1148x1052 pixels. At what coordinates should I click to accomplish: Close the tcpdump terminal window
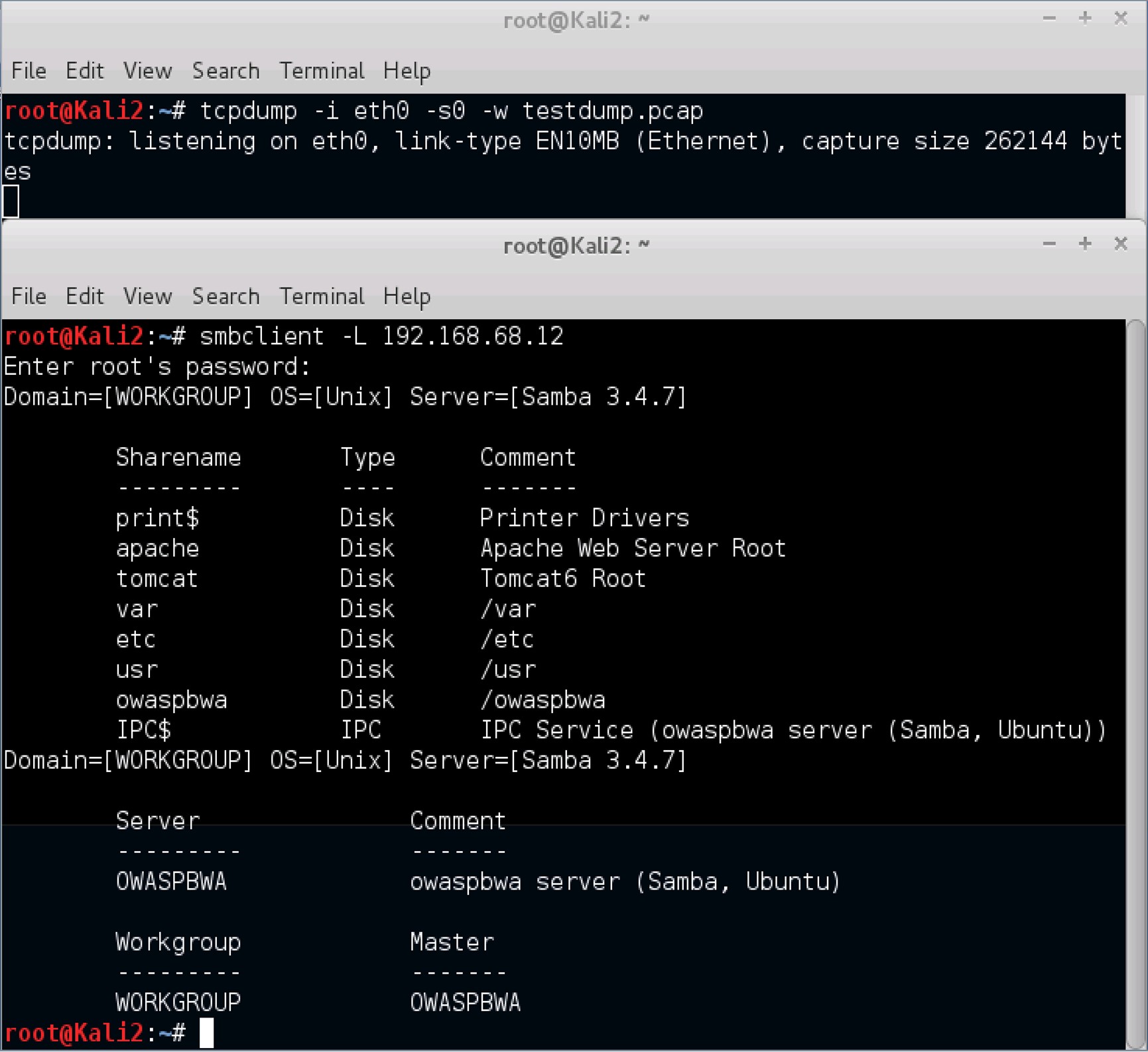(x=1121, y=19)
